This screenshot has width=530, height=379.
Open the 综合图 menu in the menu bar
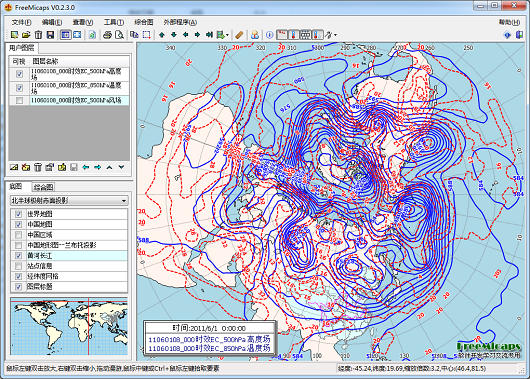(144, 22)
